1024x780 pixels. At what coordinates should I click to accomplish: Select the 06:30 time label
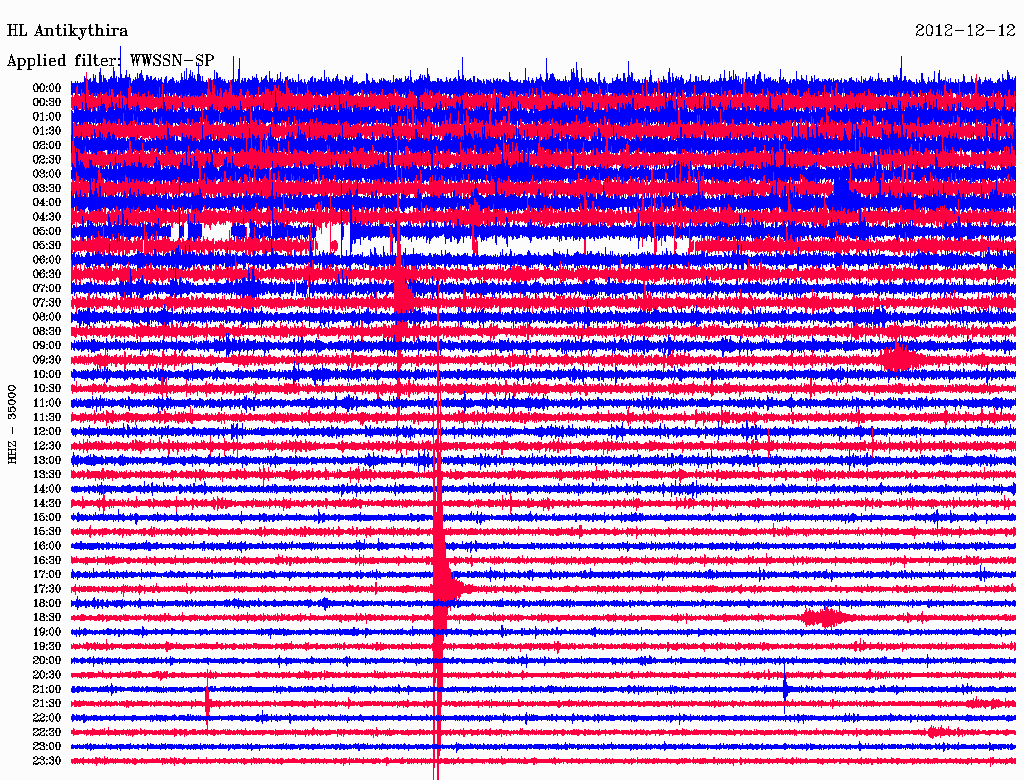tap(47, 274)
